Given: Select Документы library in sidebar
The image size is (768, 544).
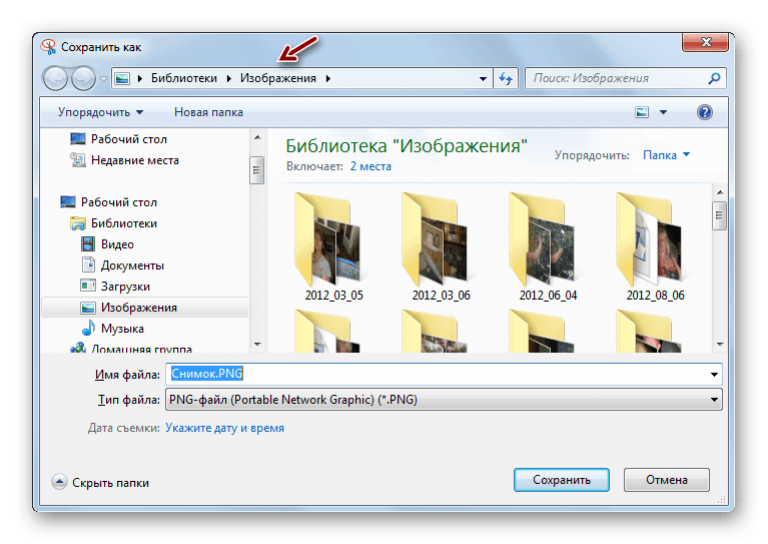Looking at the screenshot, I should point(132,265).
